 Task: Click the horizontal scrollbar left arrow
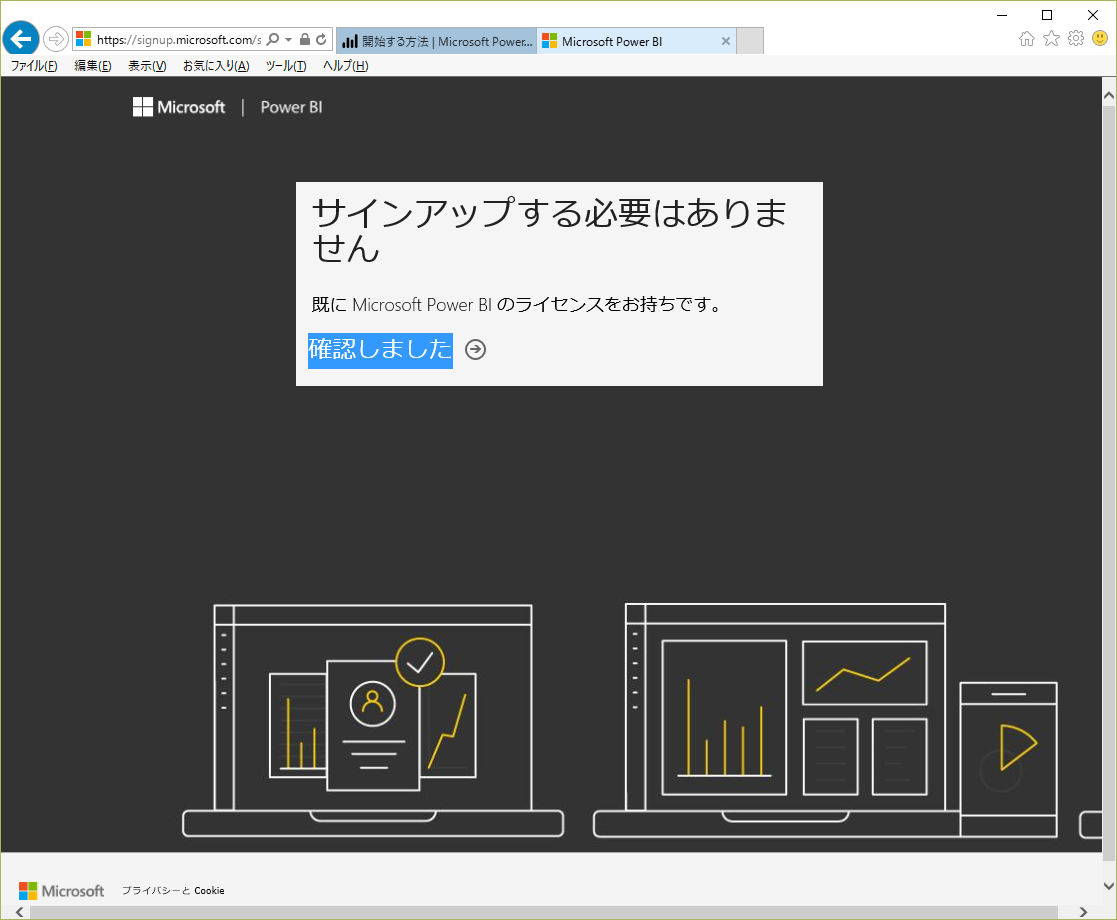pos(19,912)
